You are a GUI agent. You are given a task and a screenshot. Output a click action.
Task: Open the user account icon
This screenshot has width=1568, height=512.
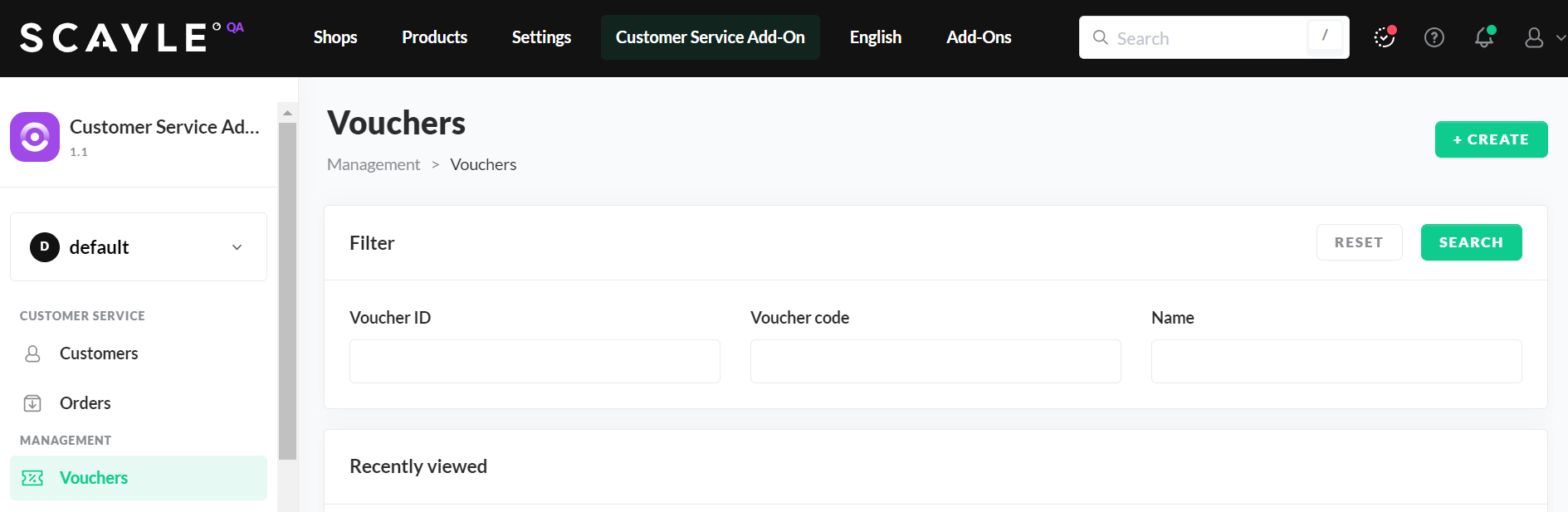(1533, 37)
